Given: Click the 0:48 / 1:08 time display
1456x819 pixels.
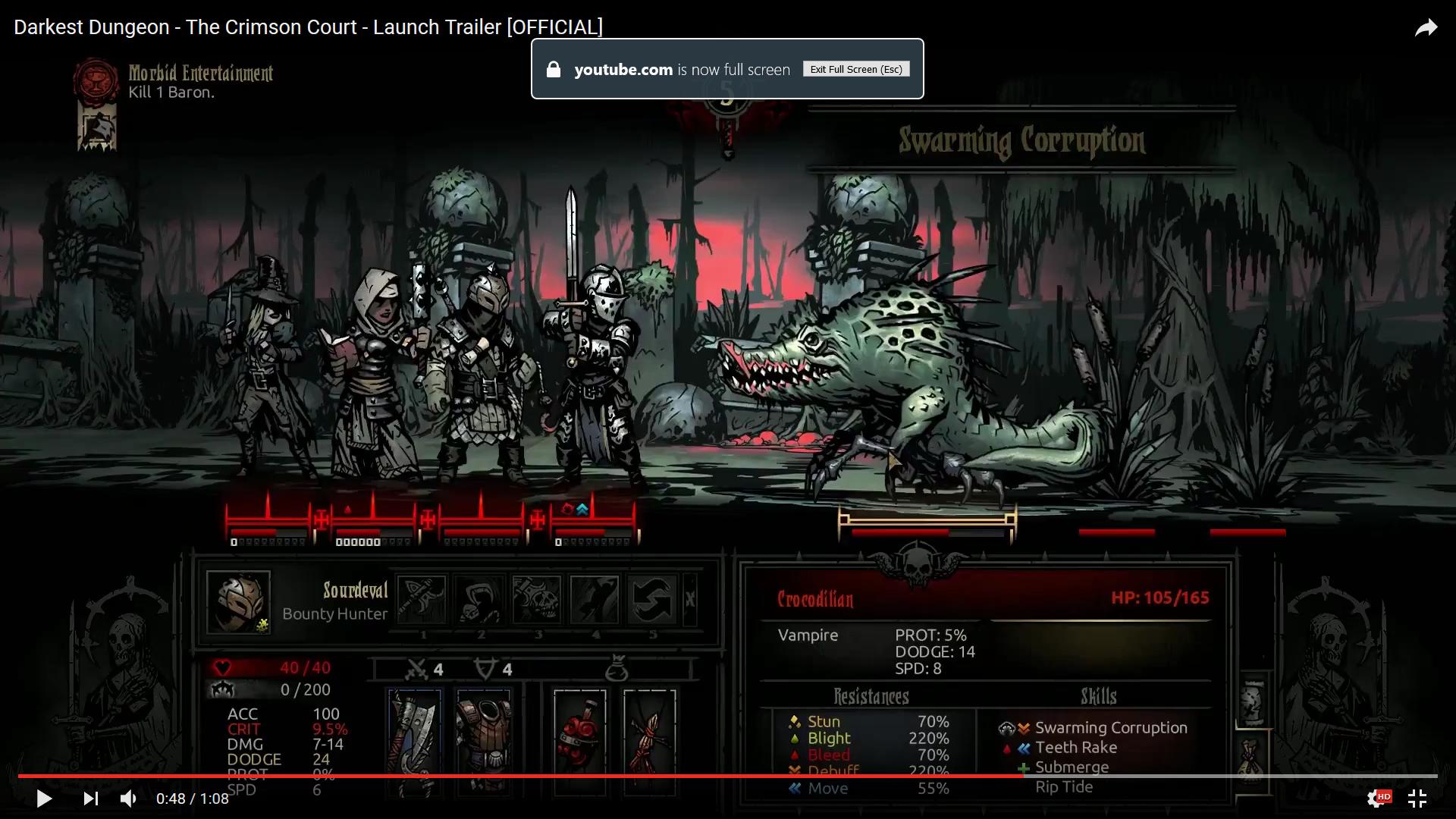Looking at the screenshot, I should click(x=193, y=799).
